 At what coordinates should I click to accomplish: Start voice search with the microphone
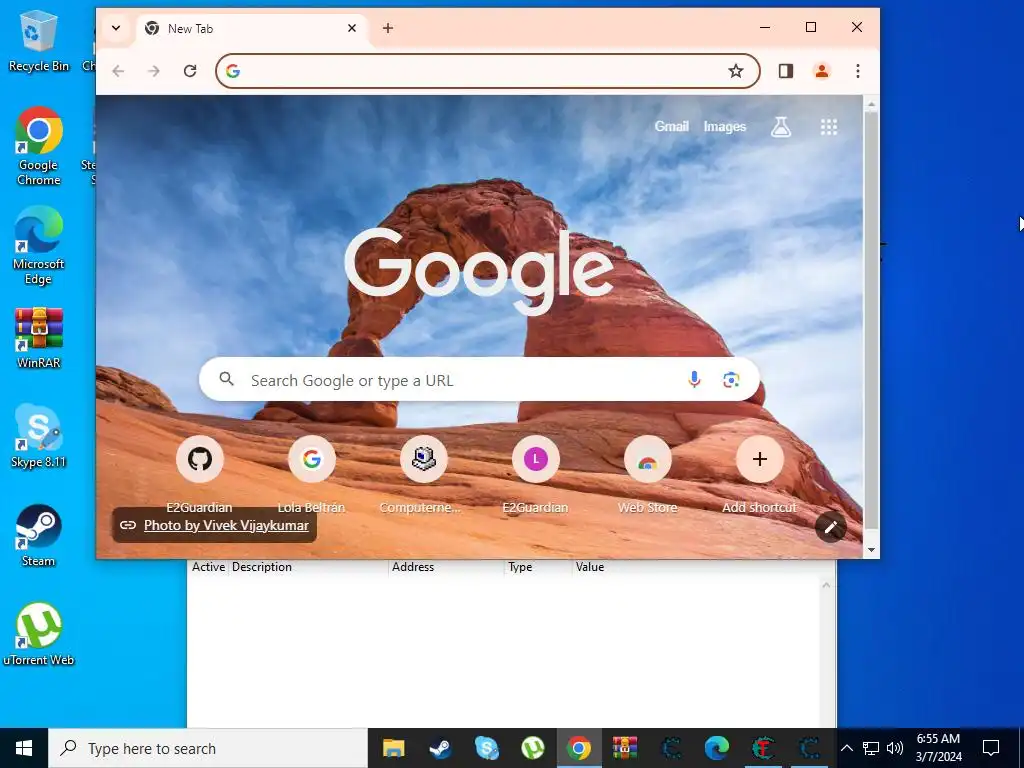click(x=694, y=379)
